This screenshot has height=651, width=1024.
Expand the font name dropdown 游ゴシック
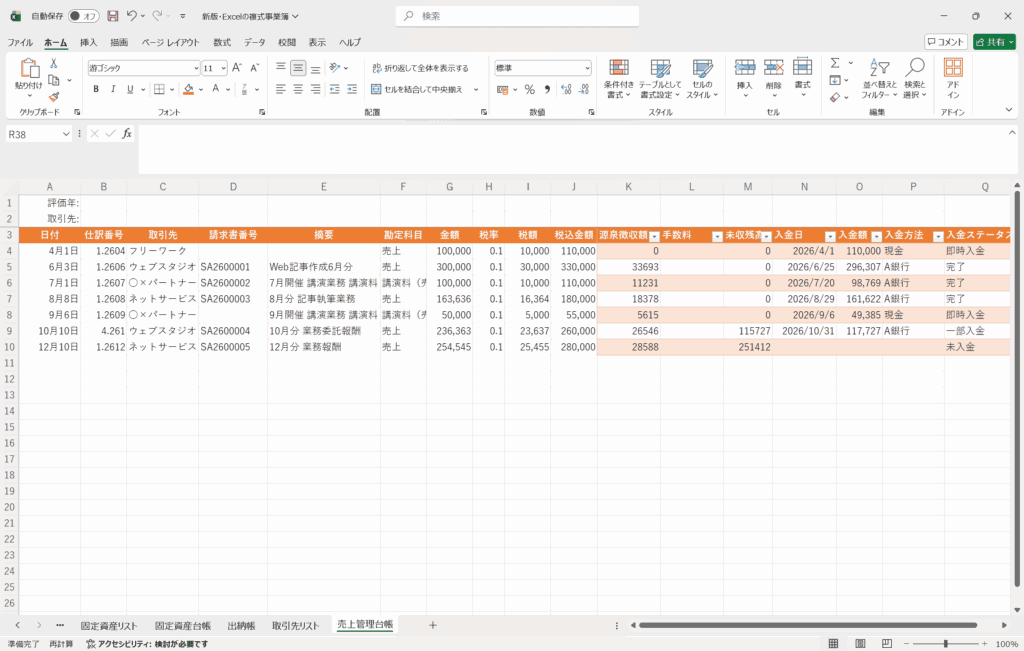196,68
